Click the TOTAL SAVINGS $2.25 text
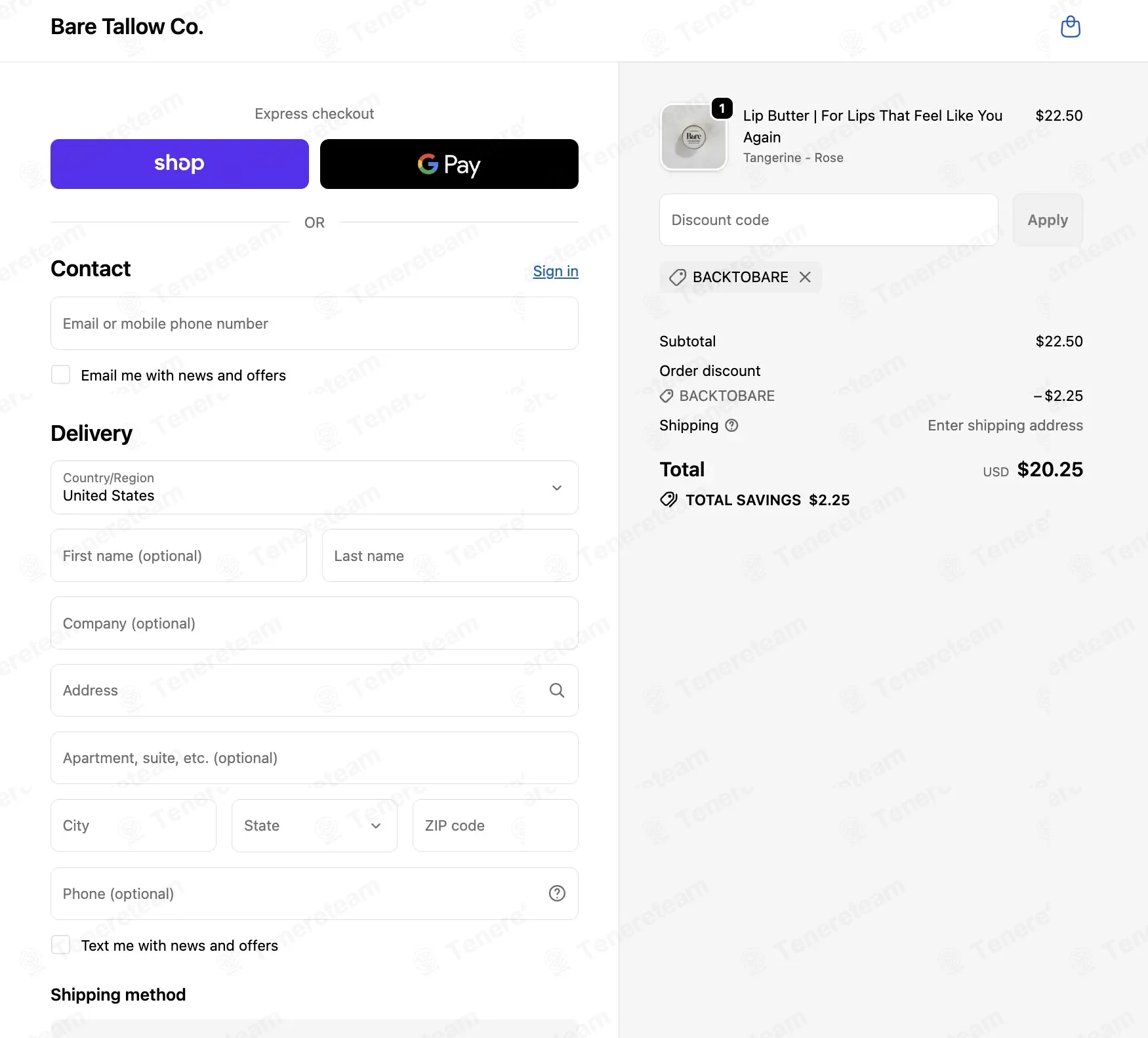This screenshot has width=1148, height=1038. (x=768, y=500)
